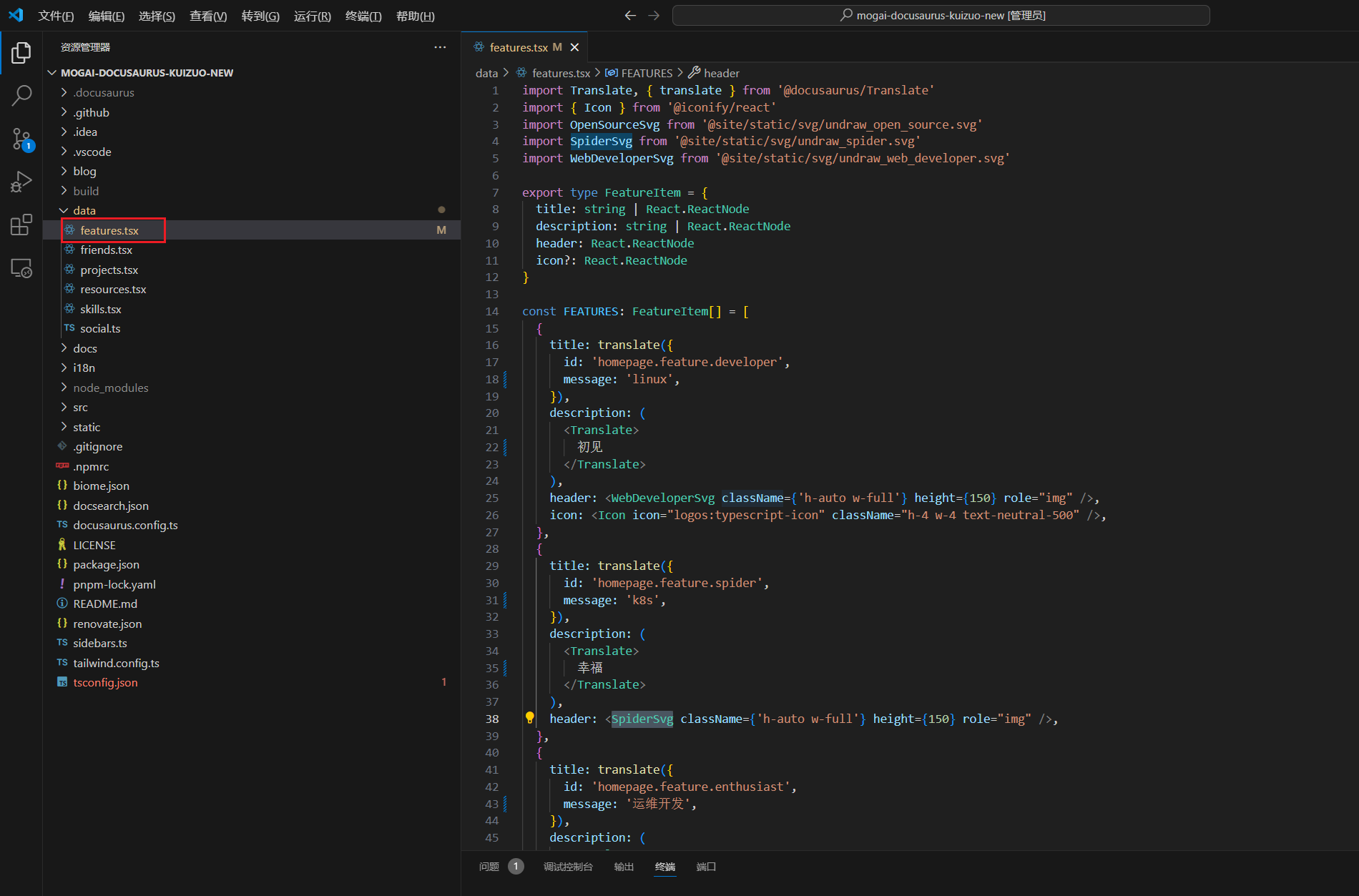Open the 转到(G) menu
The height and width of the screenshot is (896, 1359).
pos(260,16)
